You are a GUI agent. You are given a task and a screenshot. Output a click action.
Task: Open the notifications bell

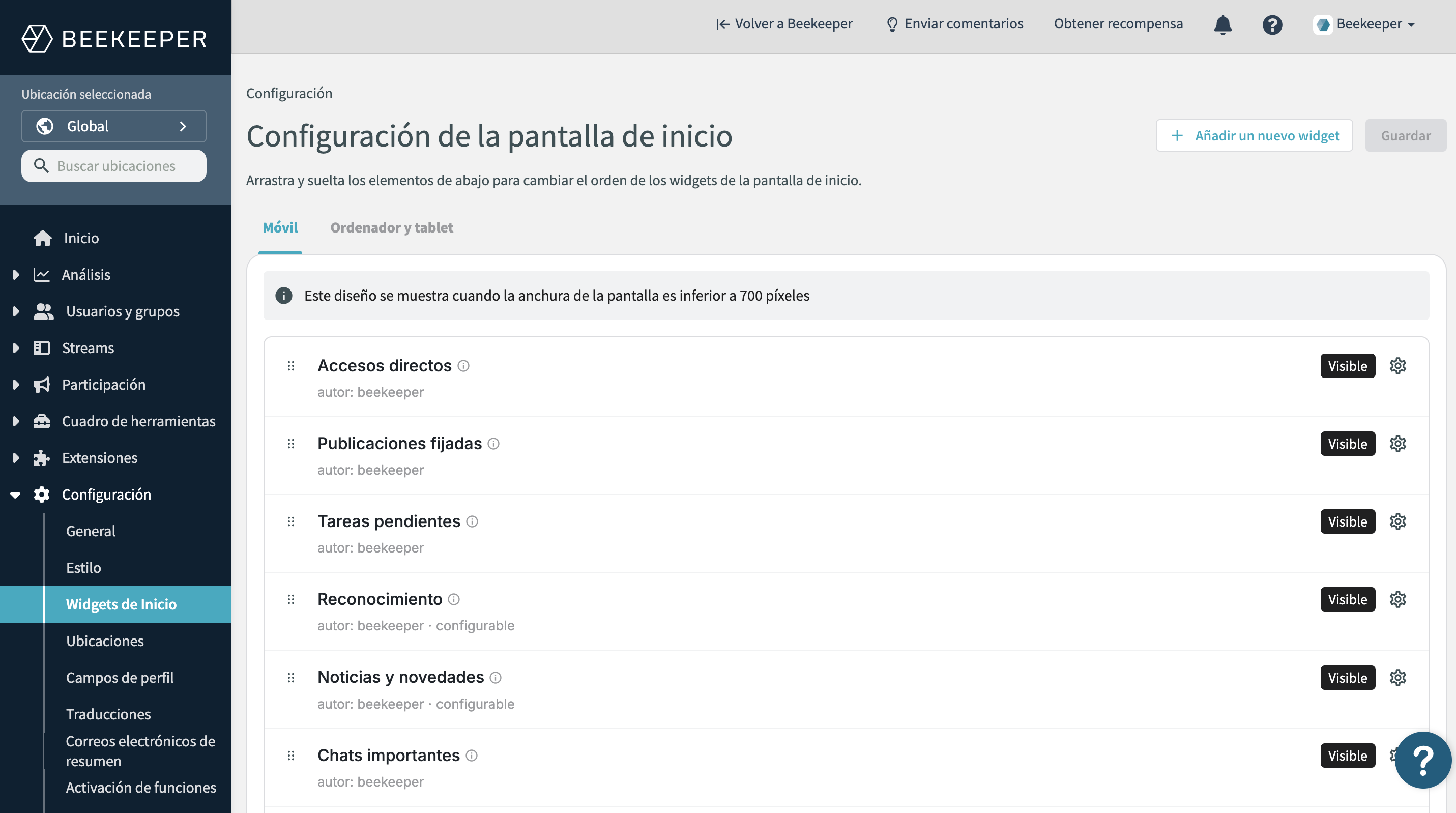pos(1222,24)
